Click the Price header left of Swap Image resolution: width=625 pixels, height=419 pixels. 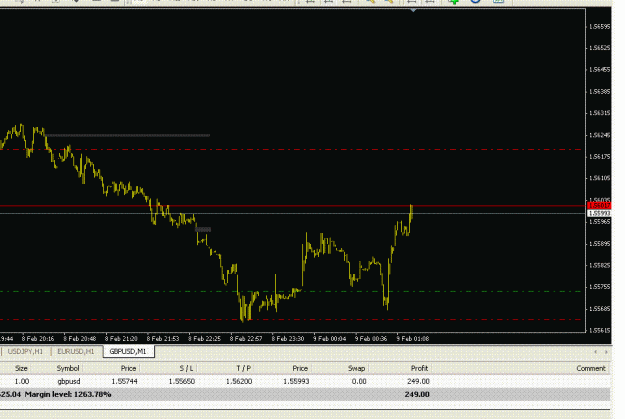(300, 368)
